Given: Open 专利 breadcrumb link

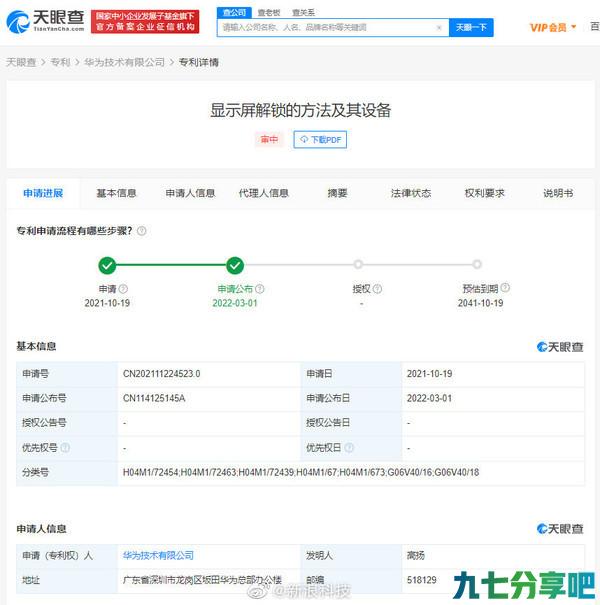Looking at the screenshot, I should coord(60,63).
